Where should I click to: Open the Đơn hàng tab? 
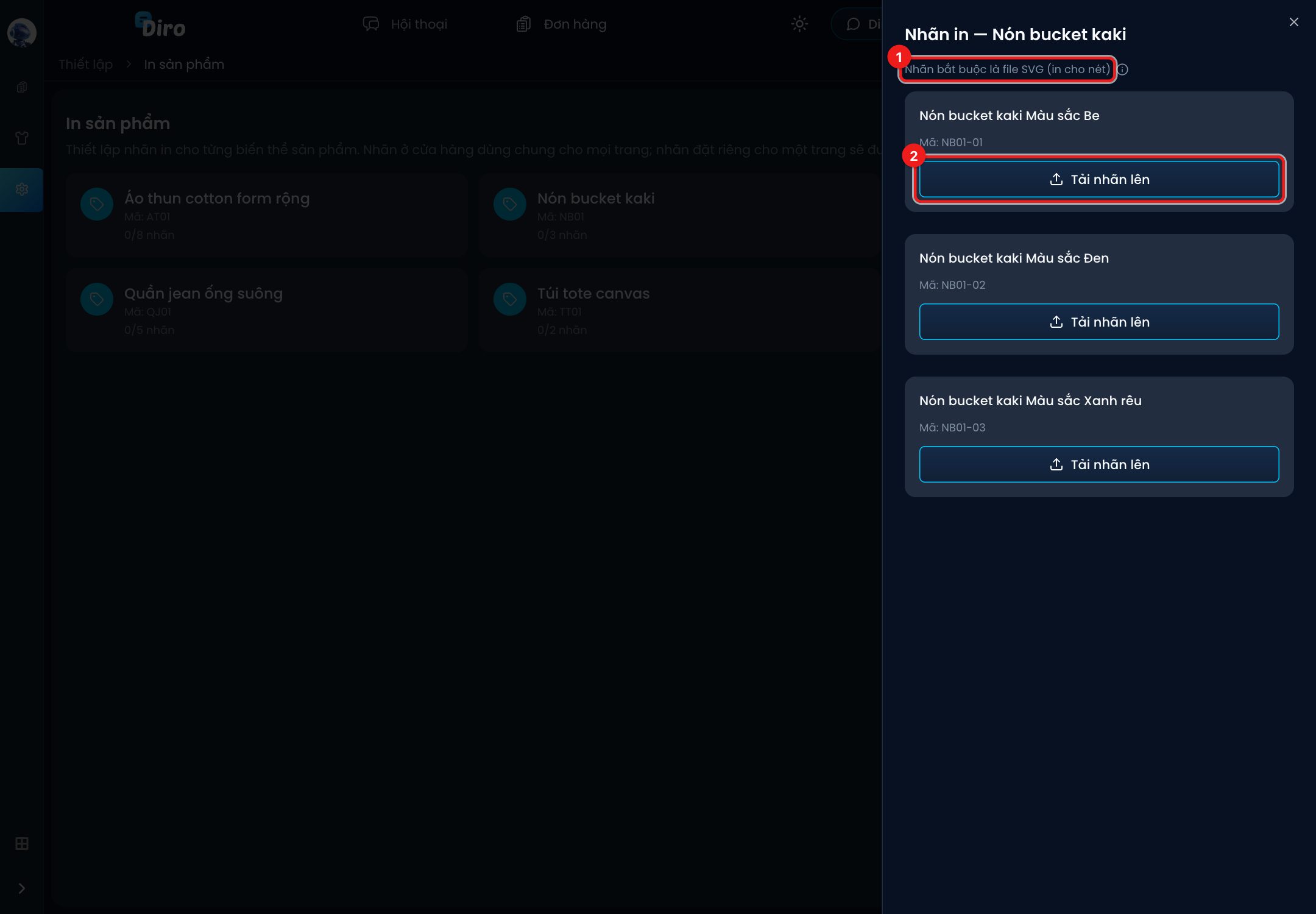click(561, 24)
